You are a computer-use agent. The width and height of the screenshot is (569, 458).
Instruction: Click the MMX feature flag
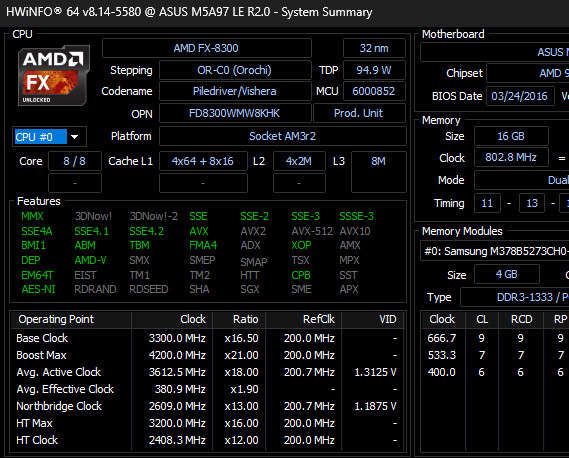click(32, 216)
